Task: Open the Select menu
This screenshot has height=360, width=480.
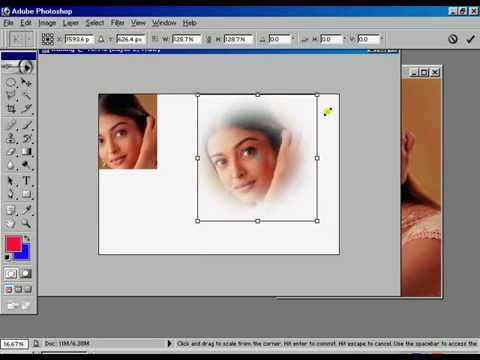Action: (95, 23)
